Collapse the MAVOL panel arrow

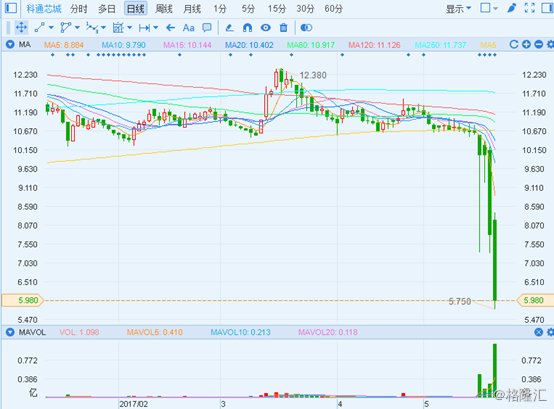coord(10,332)
